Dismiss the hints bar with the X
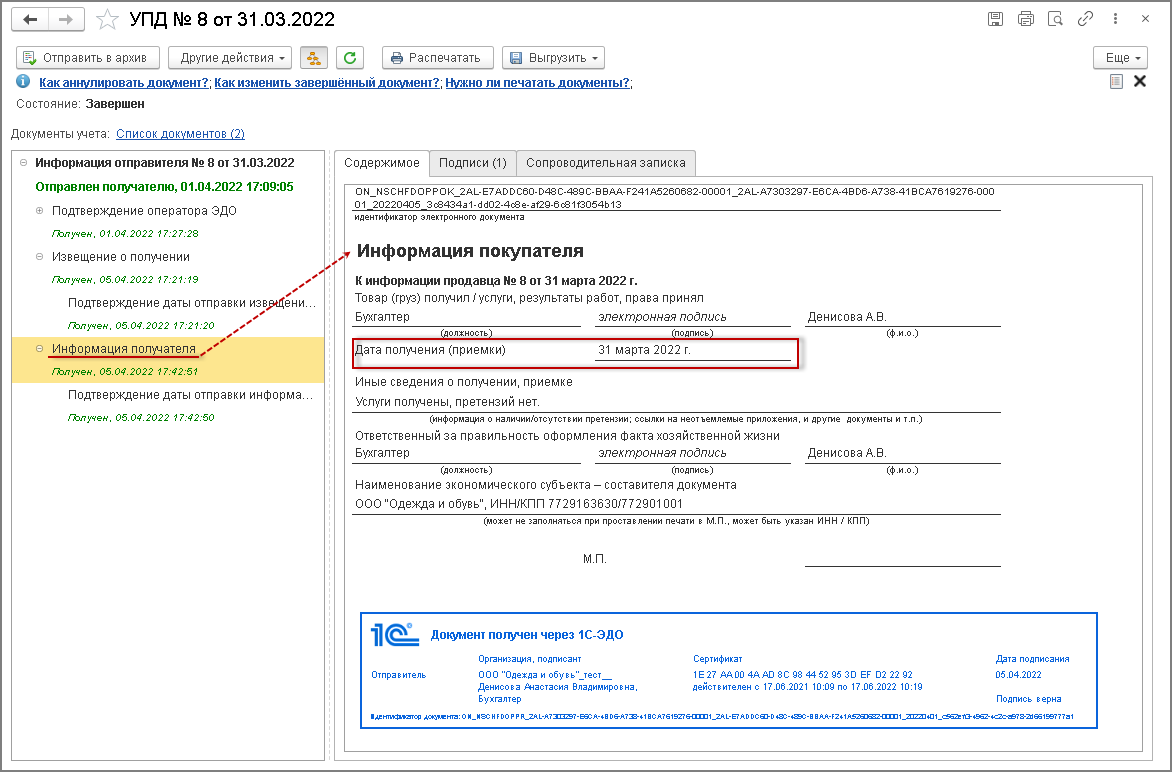This screenshot has height=772, width=1172. (1140, 81)
